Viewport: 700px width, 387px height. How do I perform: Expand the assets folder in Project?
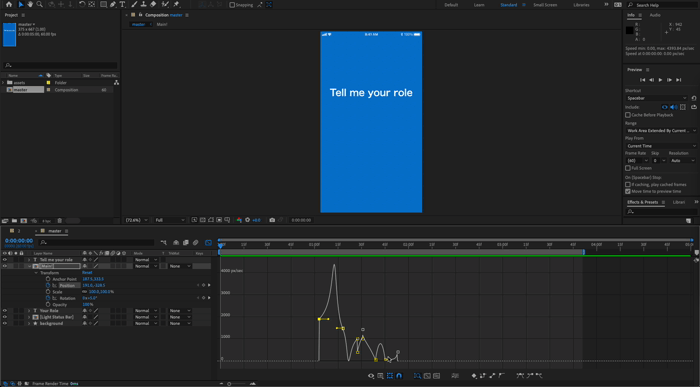click(4, 83)
